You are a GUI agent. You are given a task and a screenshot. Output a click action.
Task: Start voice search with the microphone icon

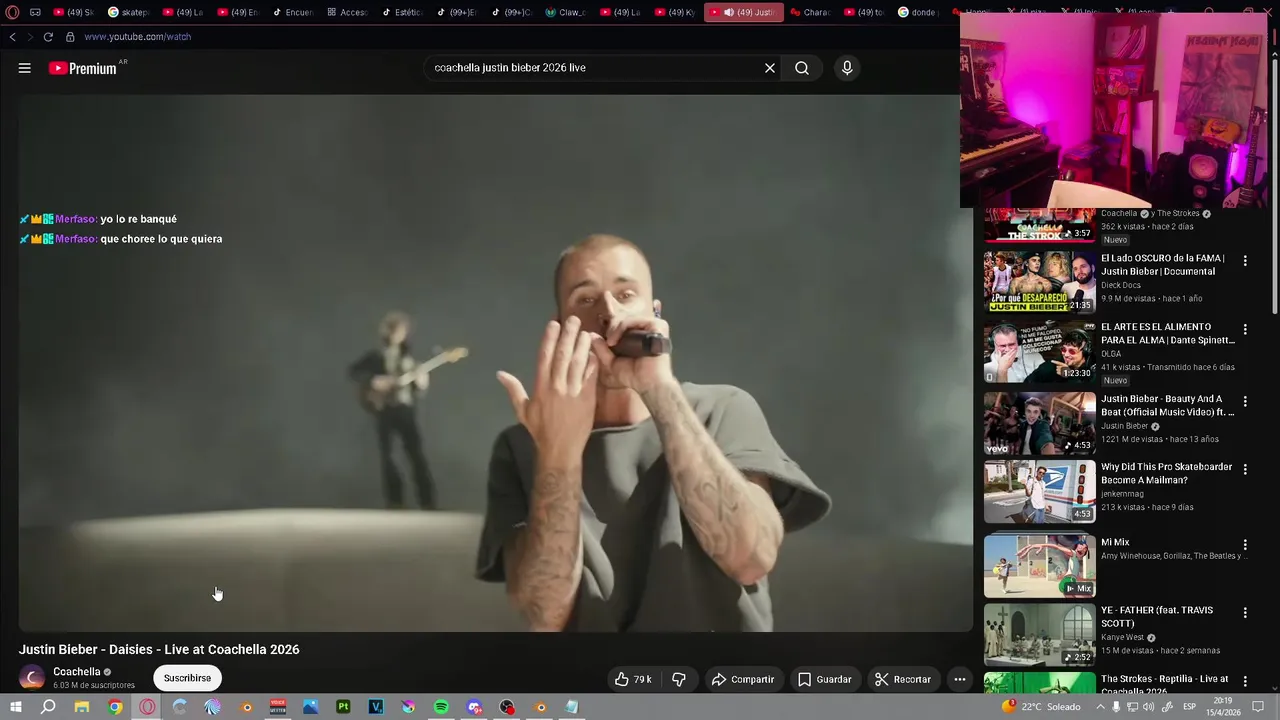pos(847,68)
